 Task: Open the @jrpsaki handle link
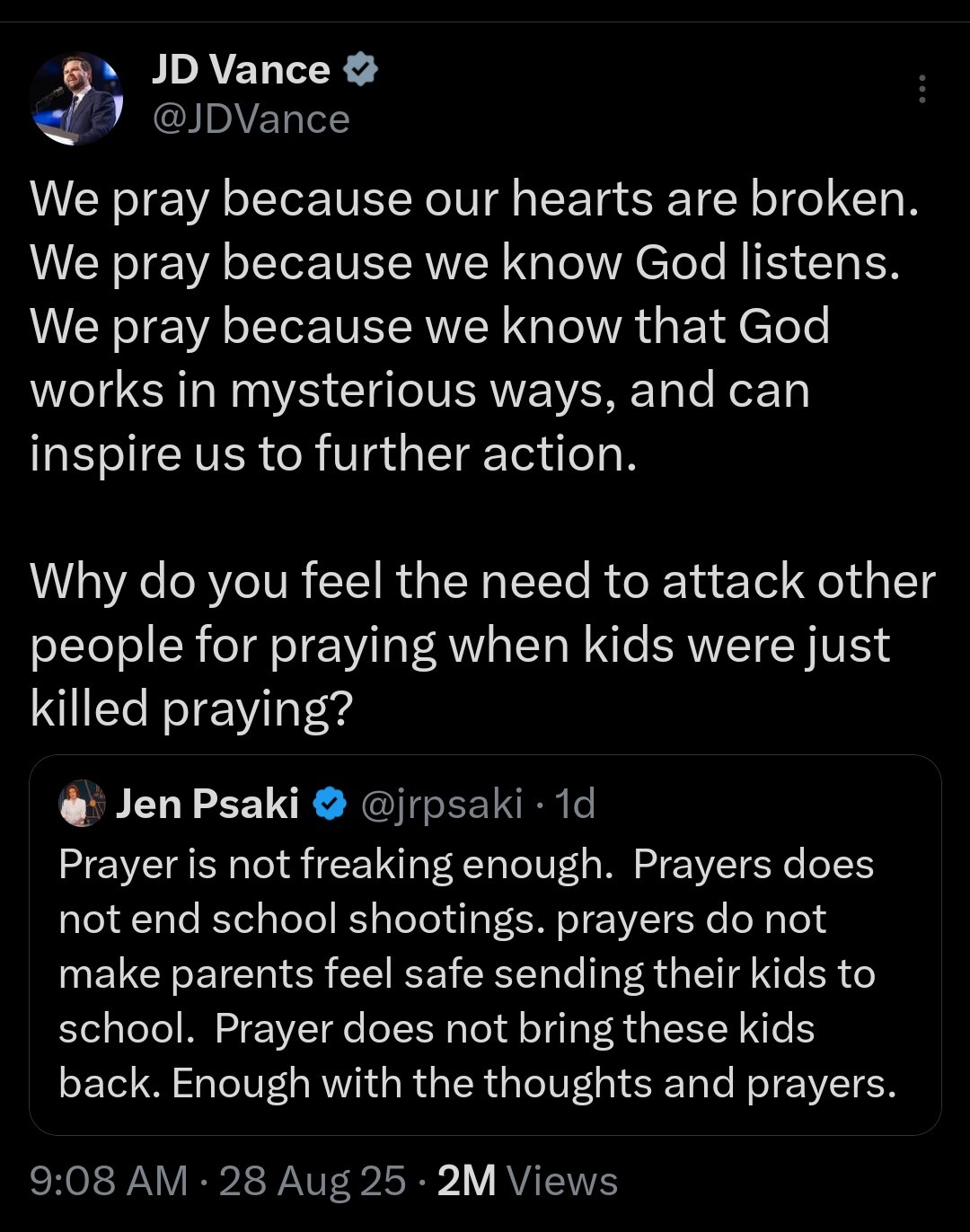coord(441,805)
